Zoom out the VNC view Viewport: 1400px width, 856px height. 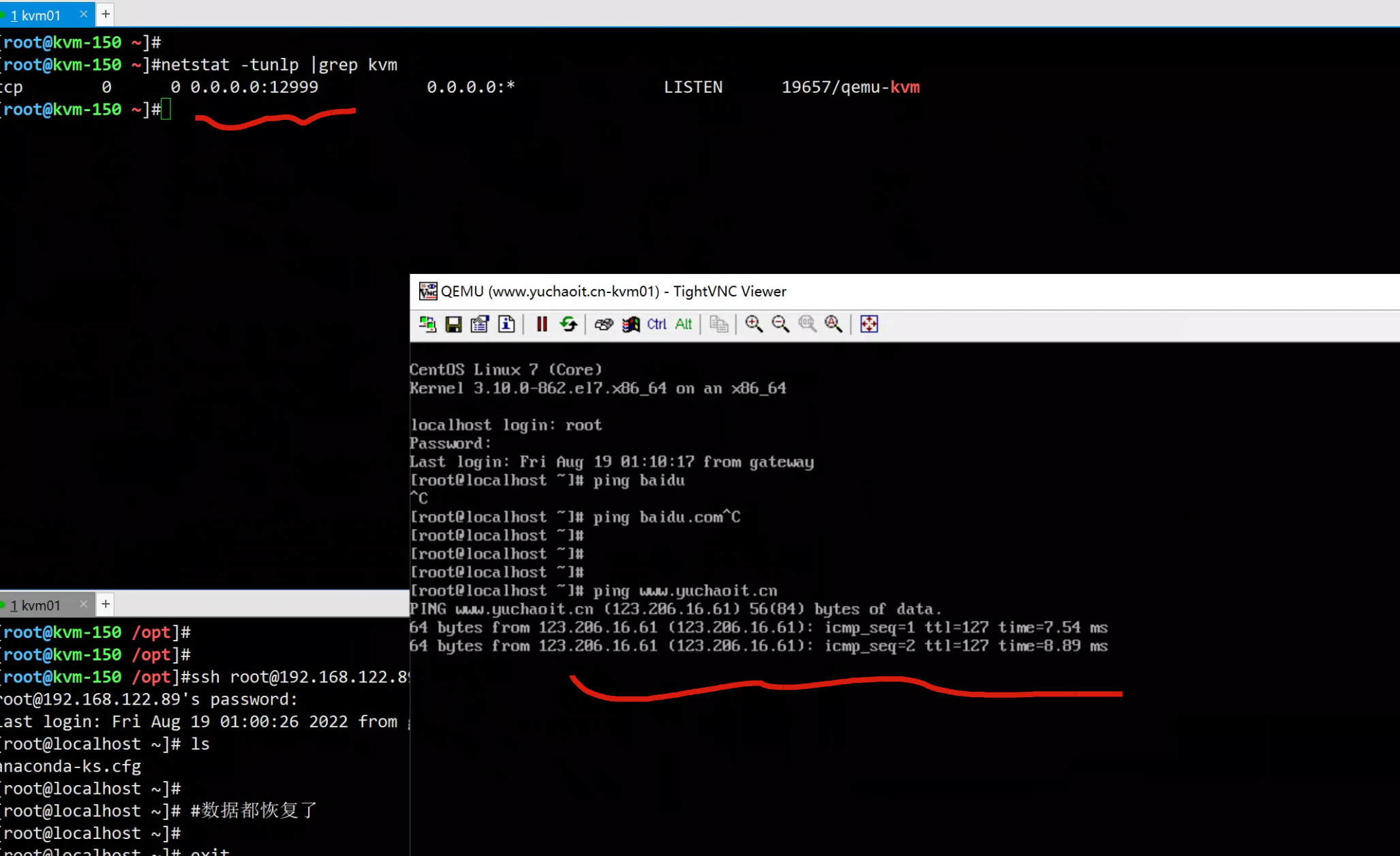point(780,324)
